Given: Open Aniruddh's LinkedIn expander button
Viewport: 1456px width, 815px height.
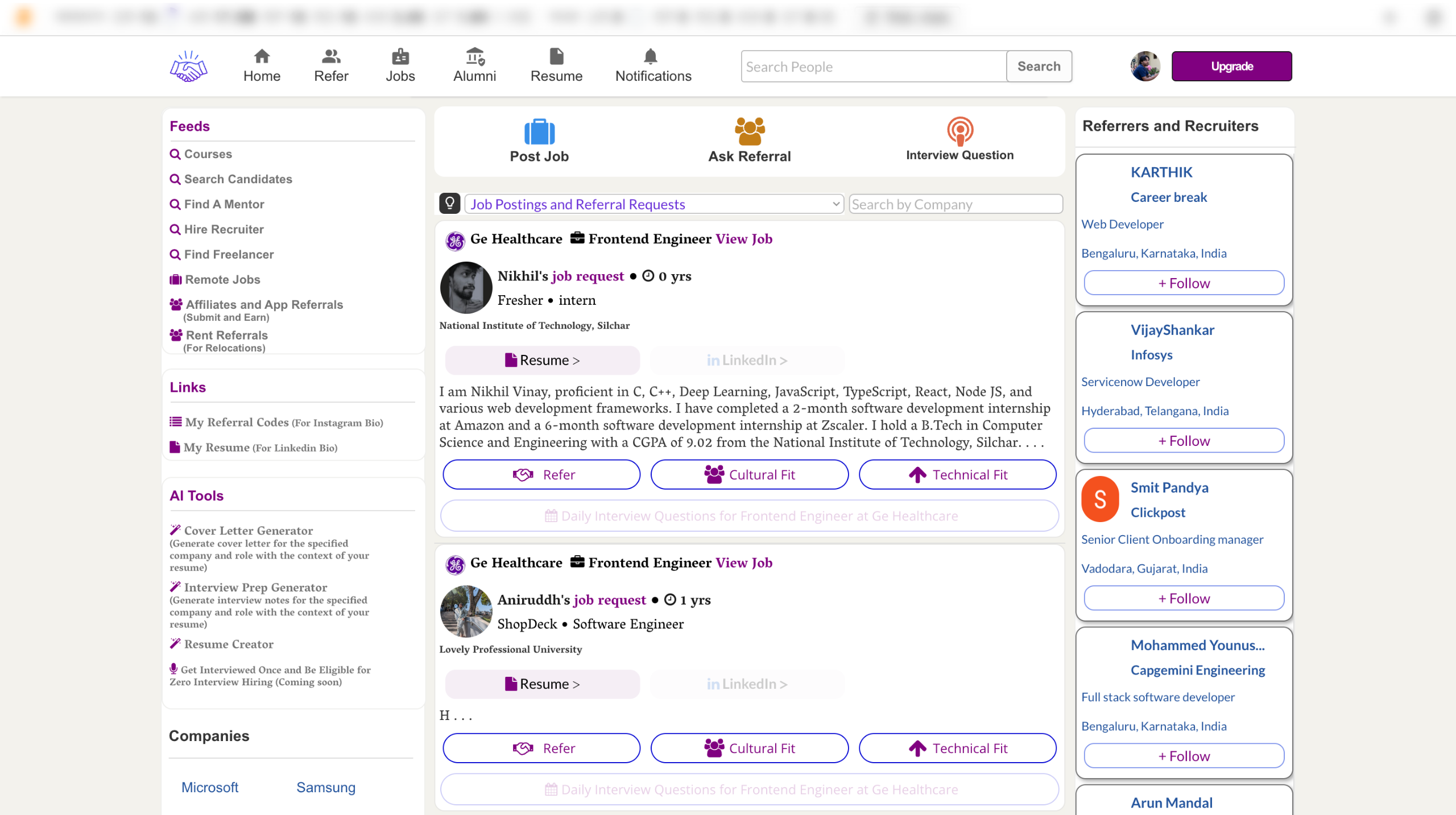Looking at the screenshot, I should [747, 684].
